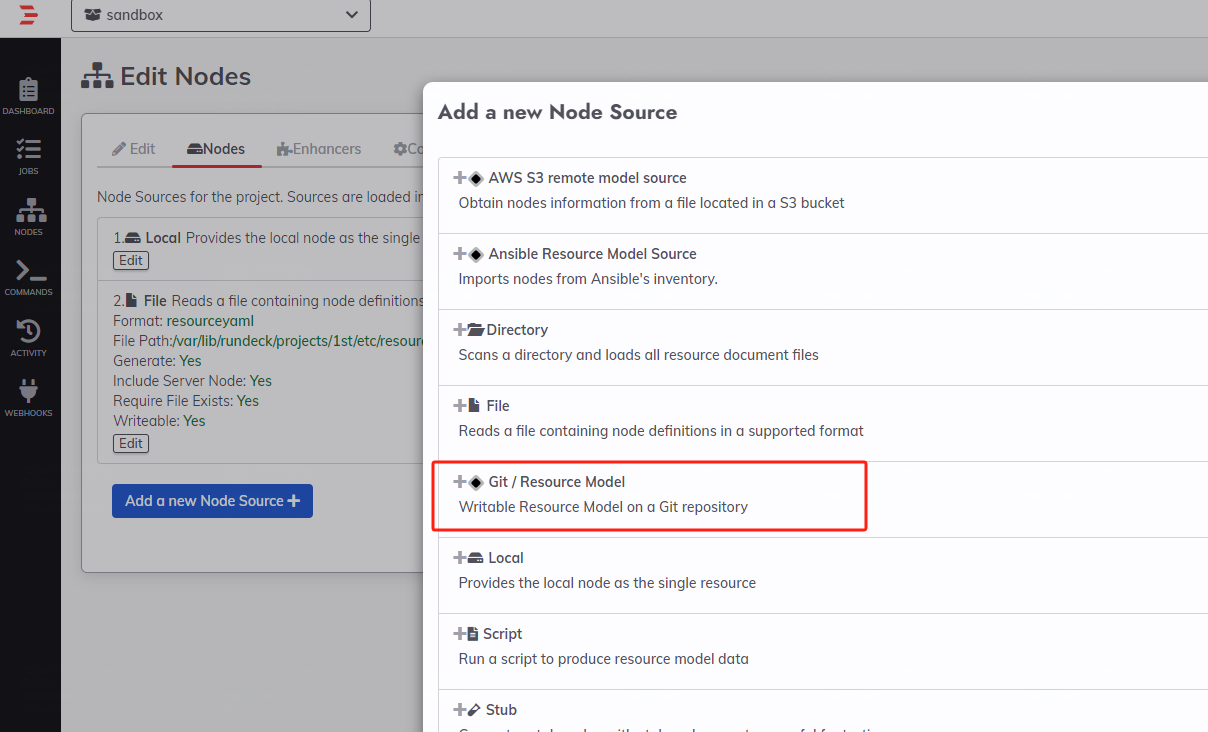Click Edit Nodes heading icon
Viewport: 1208px width, 732px height.
click(98, 77)
